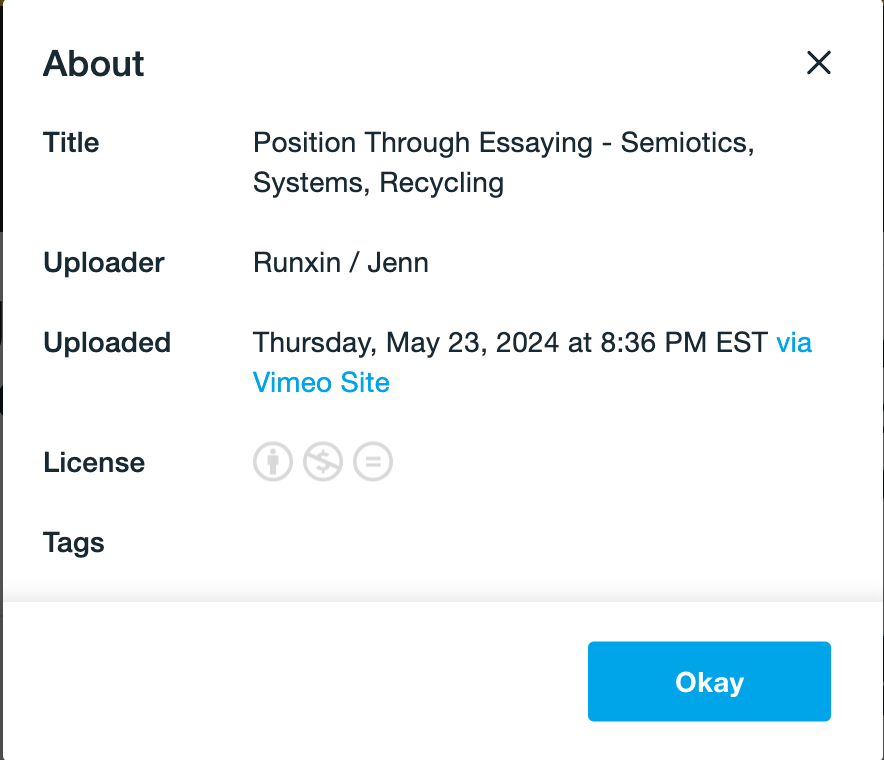Click the NonCommercial crossed-dollar license icon

point(323,462)
